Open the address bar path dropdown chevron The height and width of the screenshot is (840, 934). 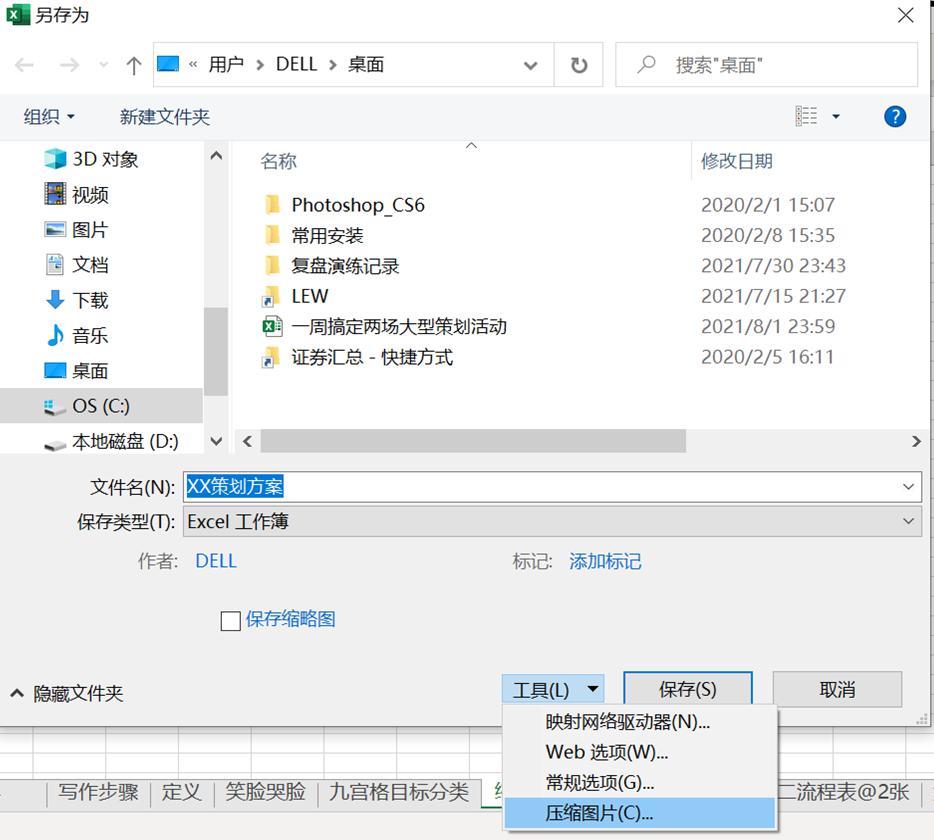531,65
